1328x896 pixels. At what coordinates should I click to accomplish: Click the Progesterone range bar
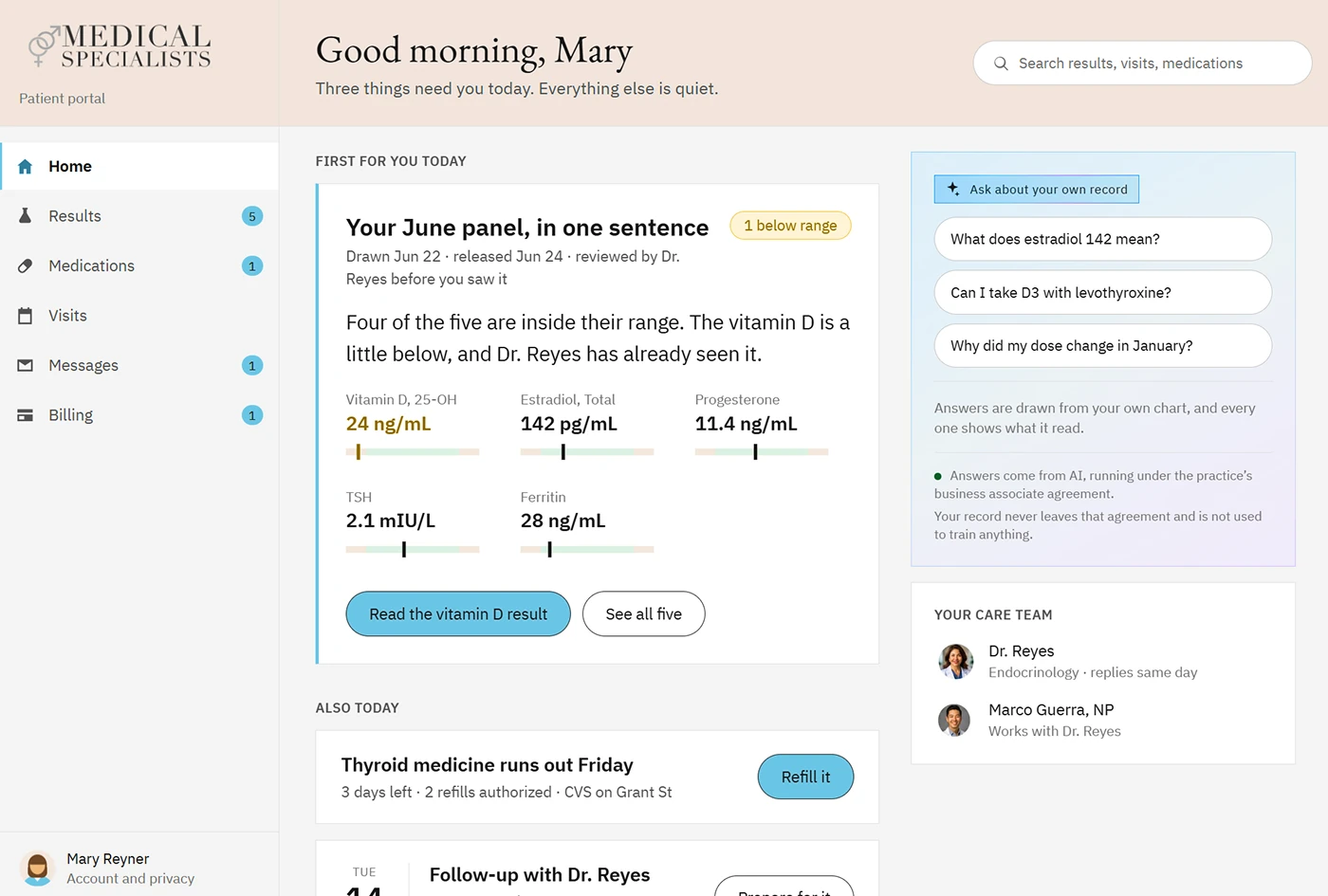762,452
